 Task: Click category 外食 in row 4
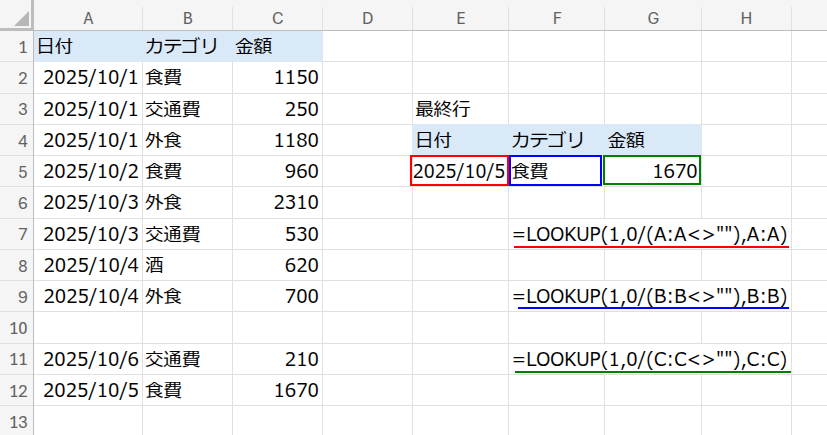[187, 140]
